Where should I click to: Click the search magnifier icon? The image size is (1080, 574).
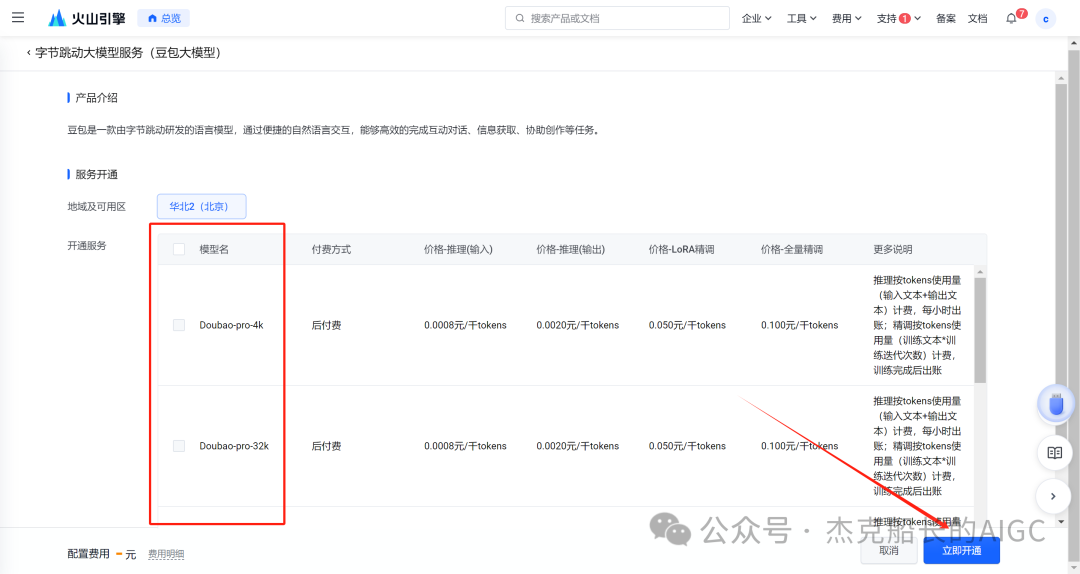(x=520, y=19)
